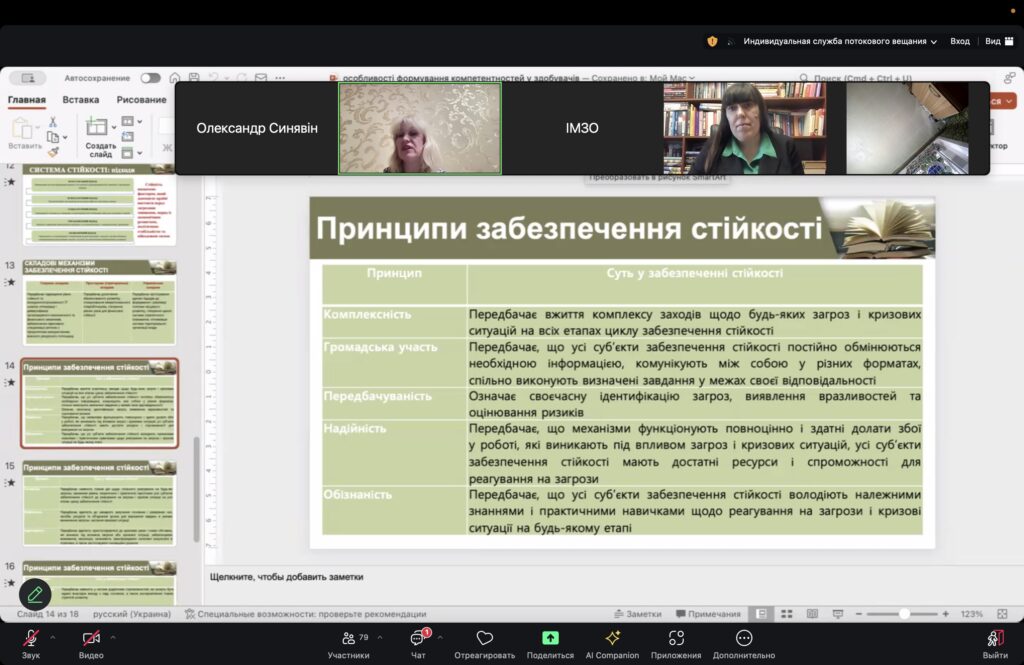Open the Copy button dropdown arrow

click(65, 138)
